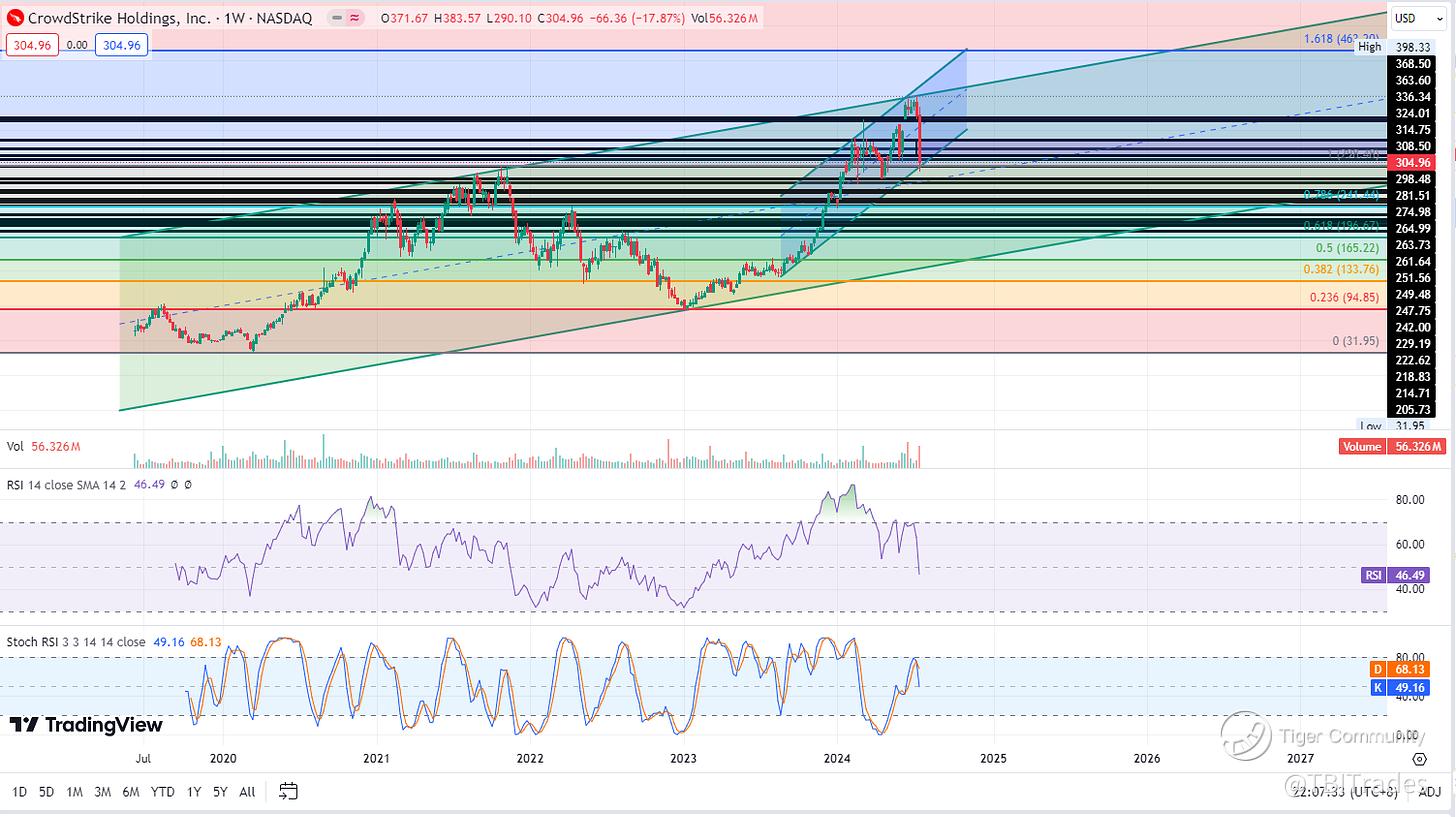Click the red 304.96 sell price box

coord(33,44)
